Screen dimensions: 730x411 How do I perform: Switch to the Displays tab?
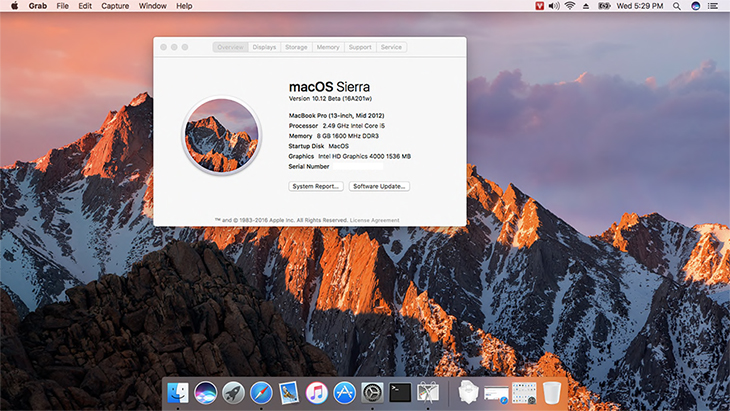point(264,47)
